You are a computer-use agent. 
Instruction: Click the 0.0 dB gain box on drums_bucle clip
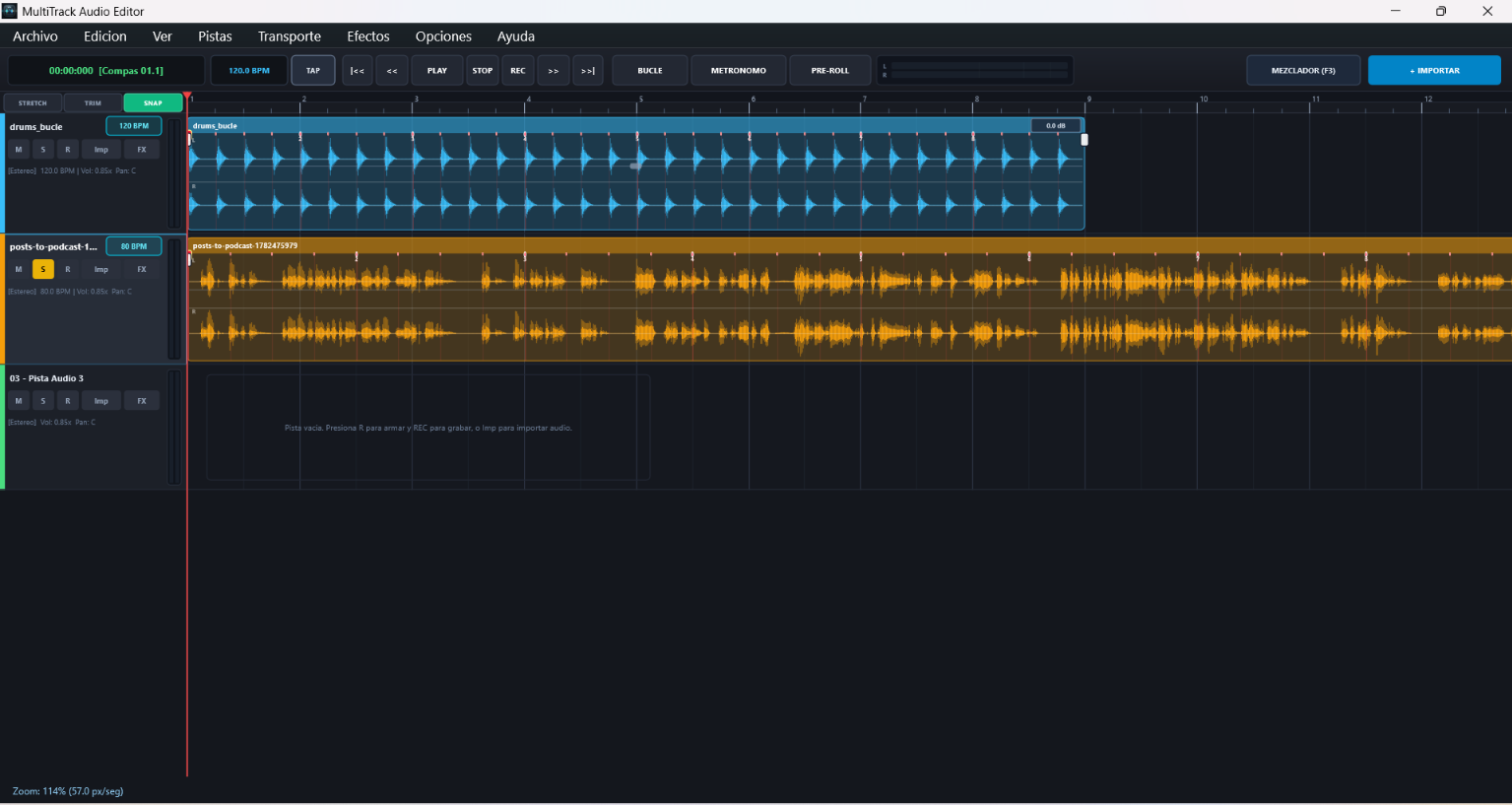point(1056,126)
